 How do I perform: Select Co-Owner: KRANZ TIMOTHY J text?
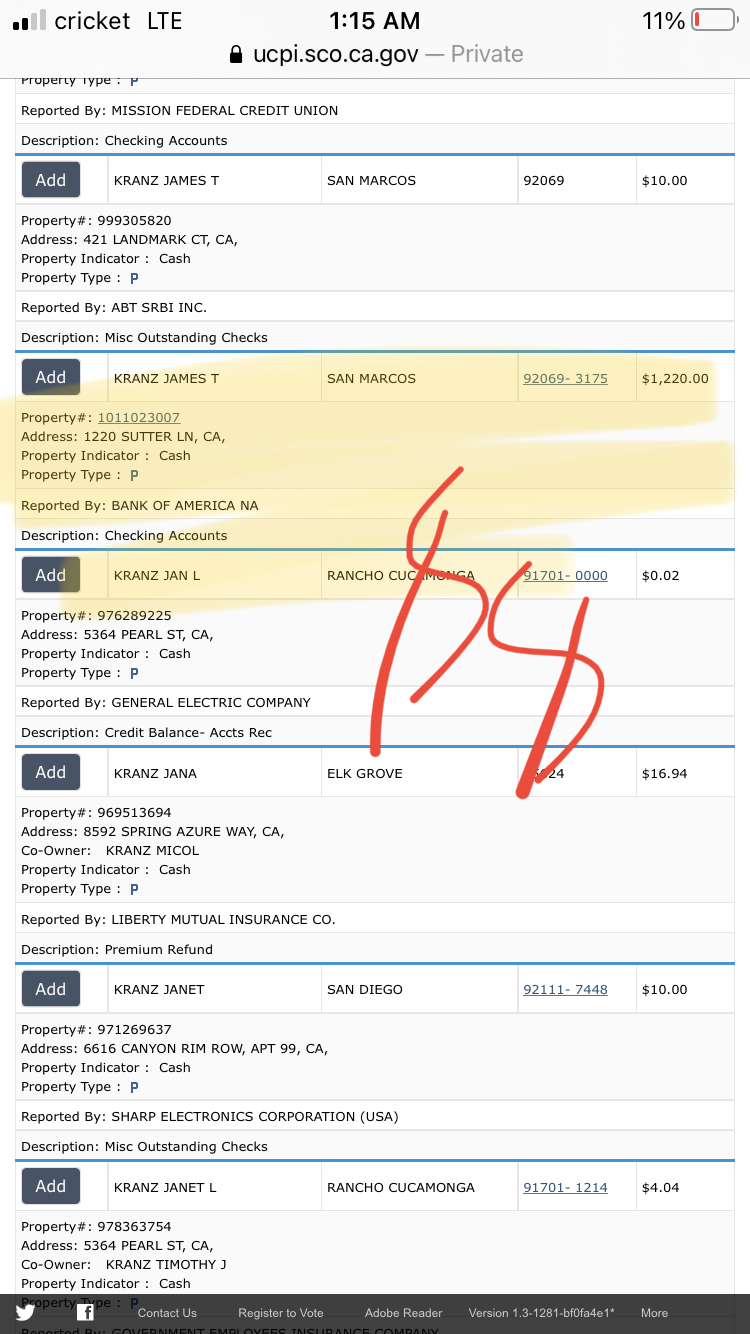[x=124, y=1265]
